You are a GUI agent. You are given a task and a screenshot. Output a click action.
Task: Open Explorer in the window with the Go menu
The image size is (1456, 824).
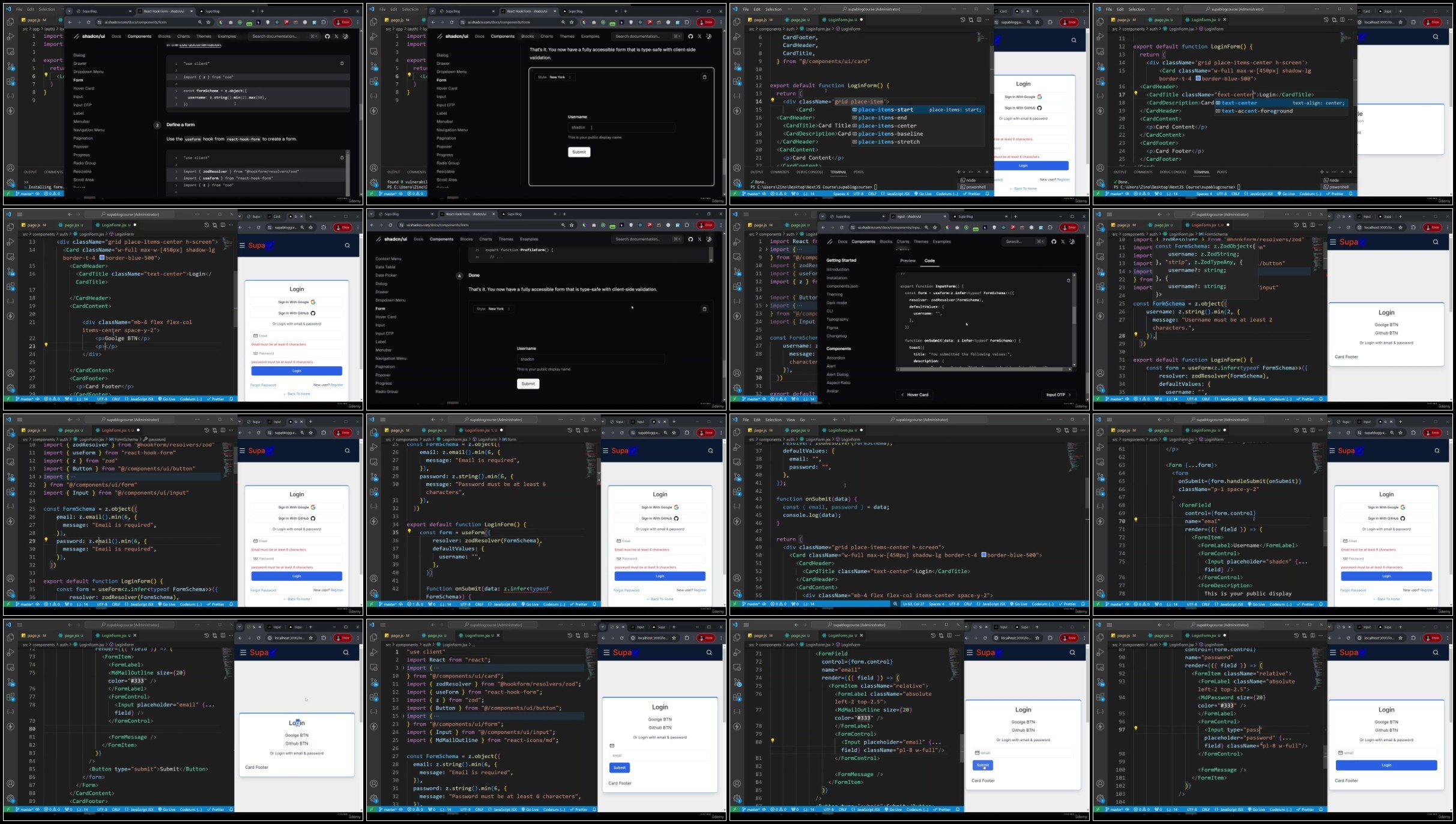737,432
